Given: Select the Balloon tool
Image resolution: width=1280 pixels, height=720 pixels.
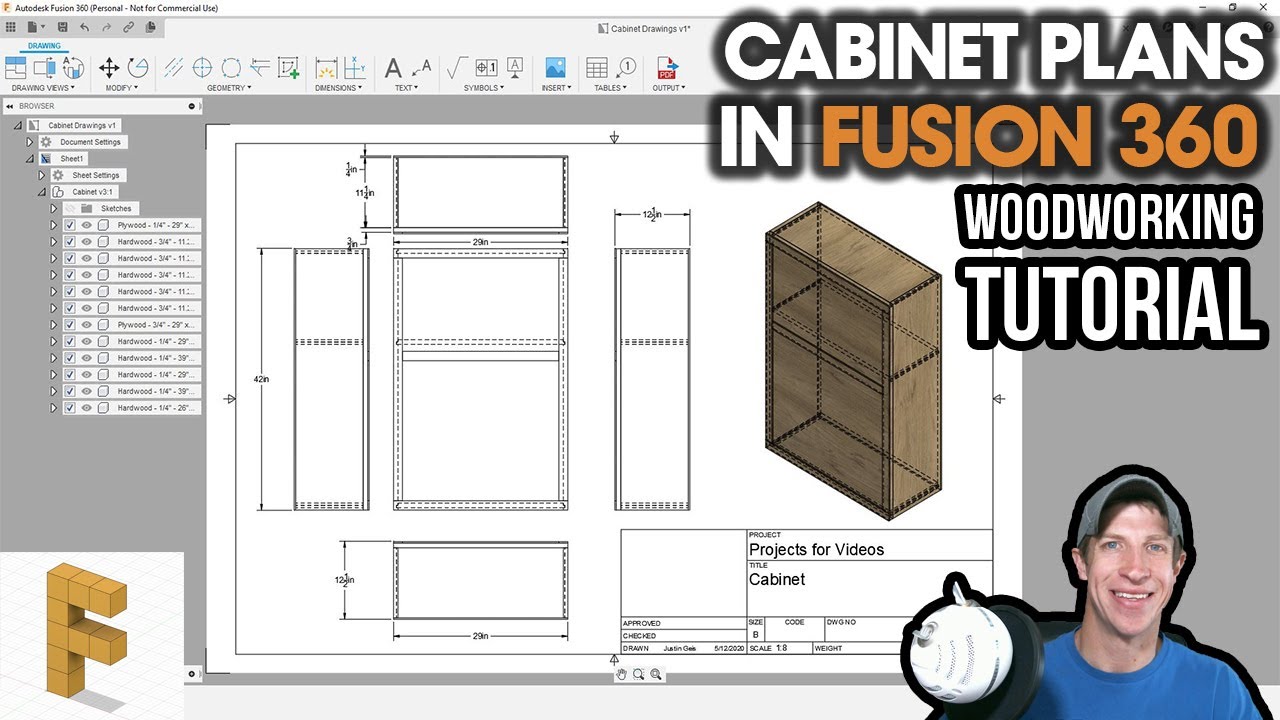Looking at the screenshot, I should (x=626, y=68).
